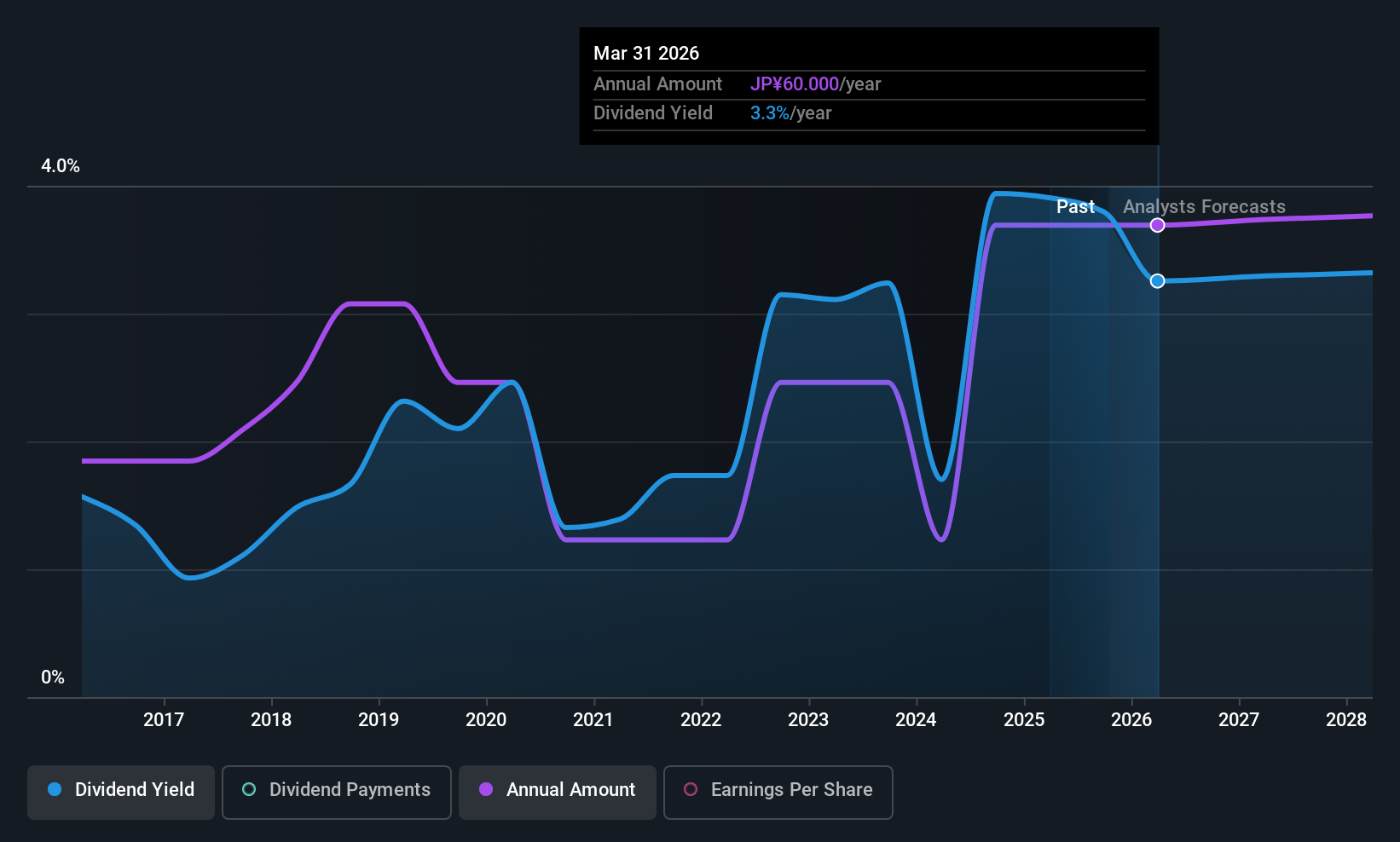Click the 4.0% y-axis label

61,166
